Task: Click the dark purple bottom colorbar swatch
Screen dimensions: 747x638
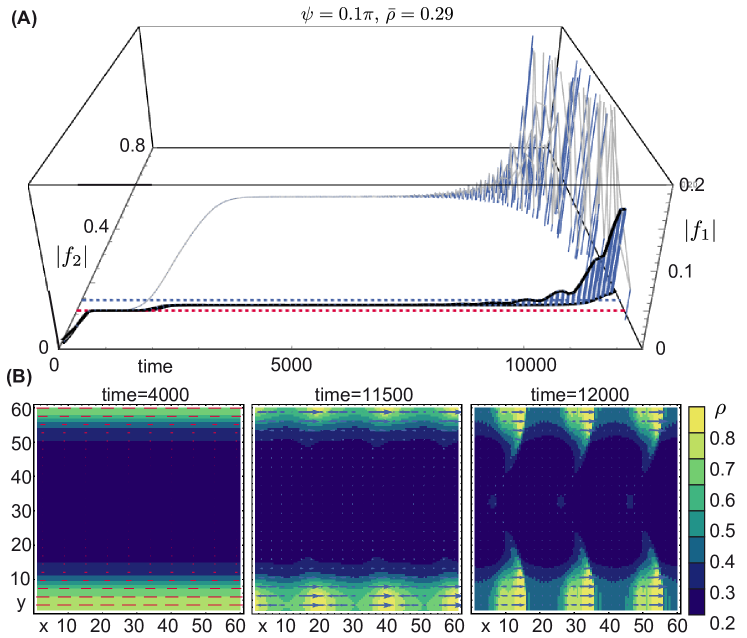Action: pyautogui.click(x=697, y=601)
